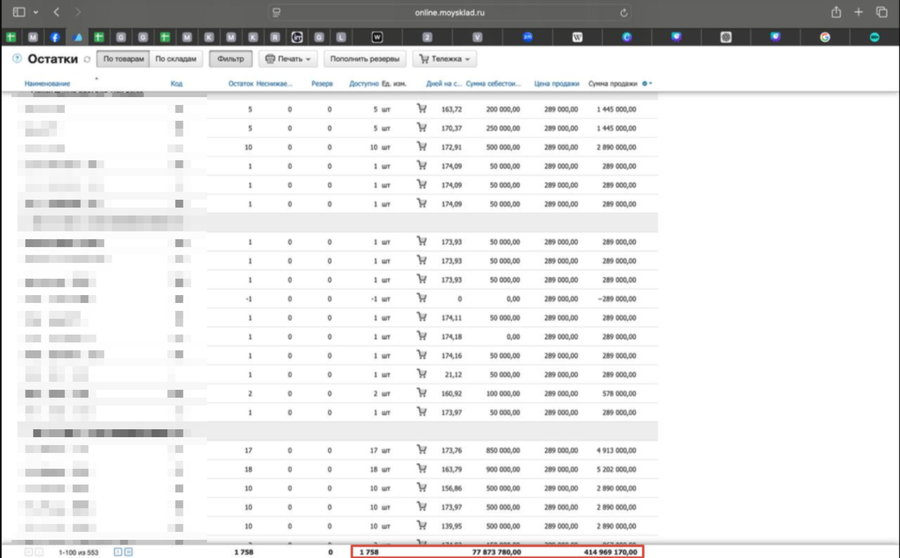Viewport: 900px width, 558px height.
Task: Sort by Код column
Action: [x=176, y=84]
